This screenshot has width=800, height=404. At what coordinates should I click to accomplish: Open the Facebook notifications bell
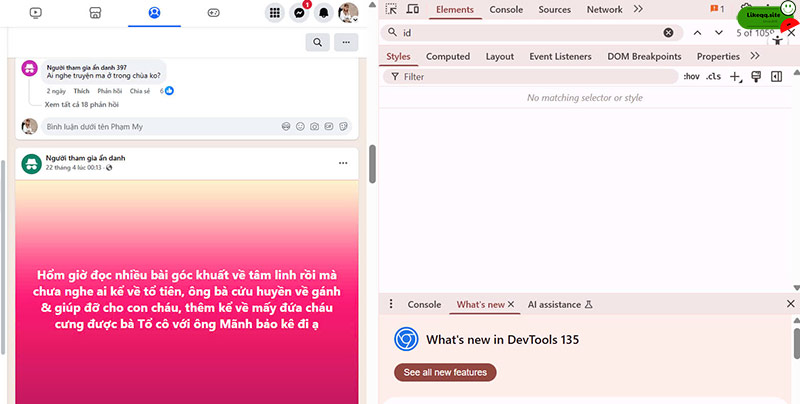(323, 13)
